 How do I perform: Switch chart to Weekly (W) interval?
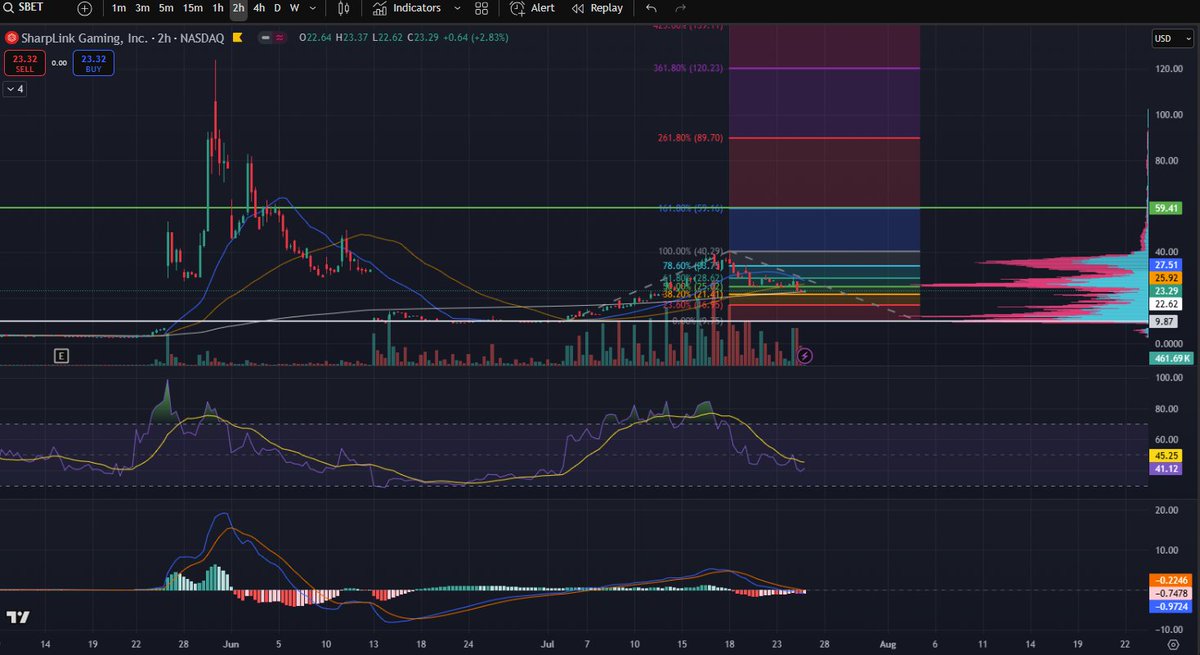[x=294, y=8]
